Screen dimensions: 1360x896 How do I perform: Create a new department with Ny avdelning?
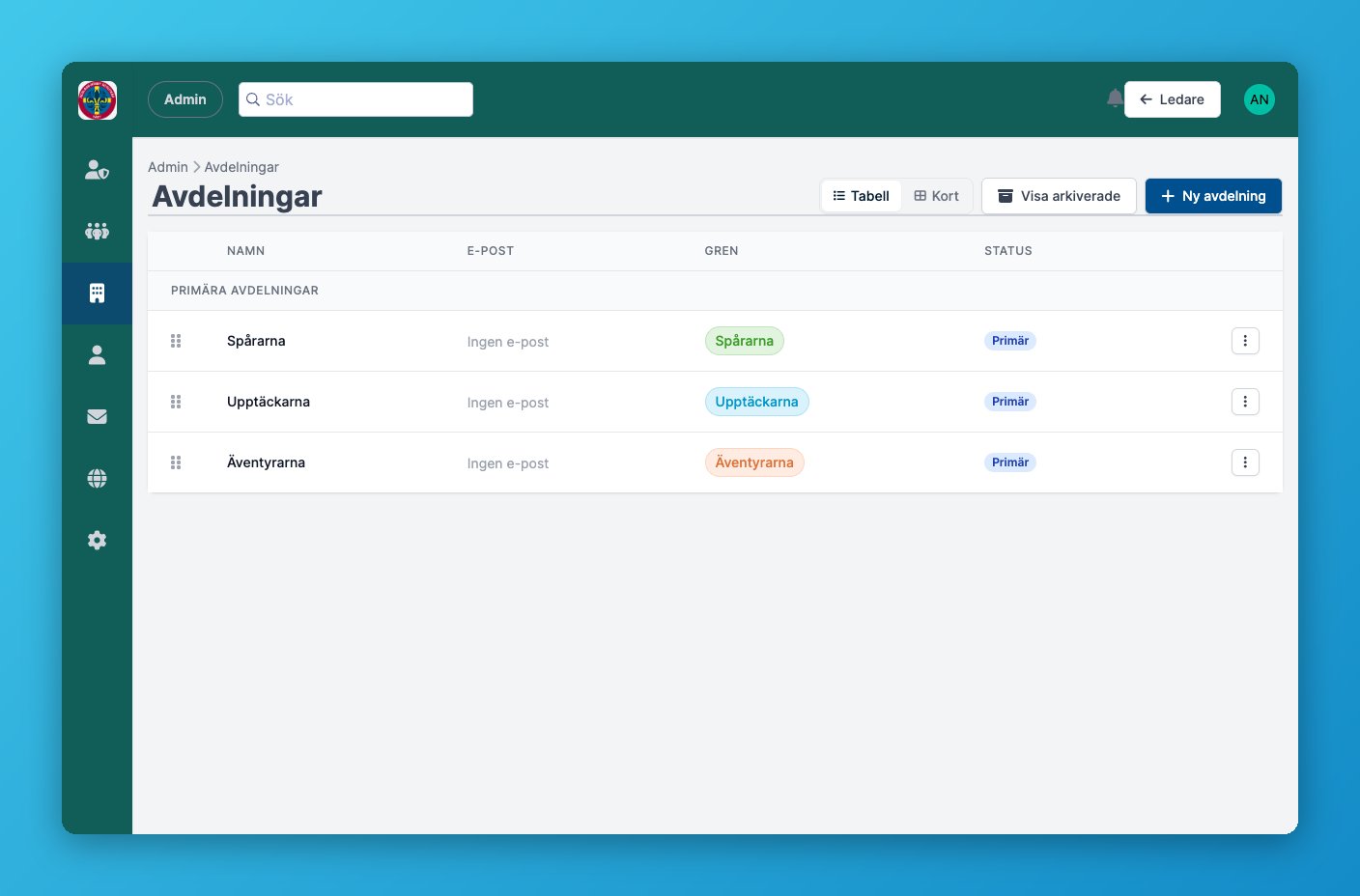tap(1213, 196)
